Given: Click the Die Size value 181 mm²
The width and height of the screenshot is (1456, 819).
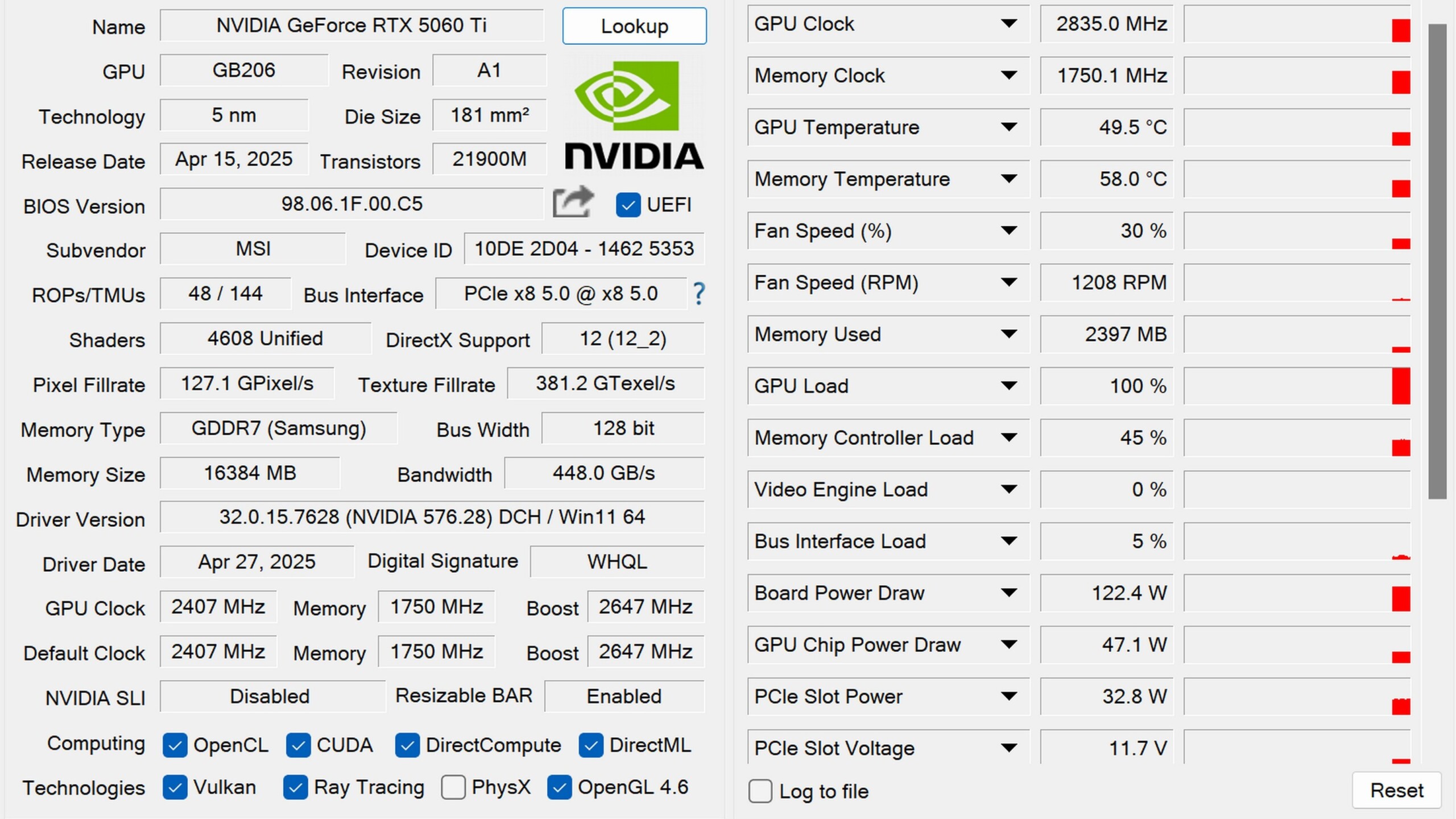Looking at the screenshot, I should click(489, 115).
